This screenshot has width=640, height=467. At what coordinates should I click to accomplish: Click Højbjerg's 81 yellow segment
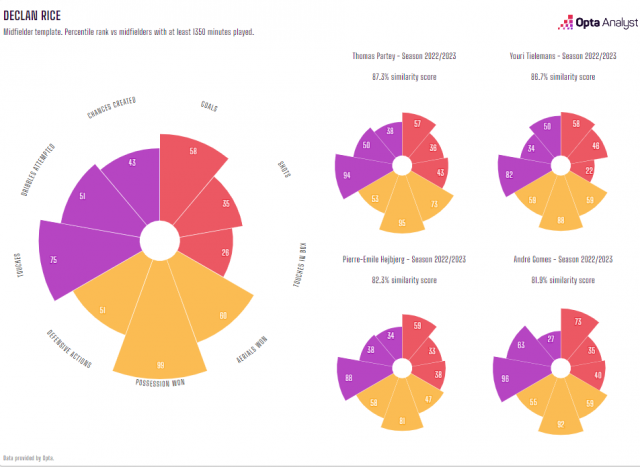tap(402, 408)
